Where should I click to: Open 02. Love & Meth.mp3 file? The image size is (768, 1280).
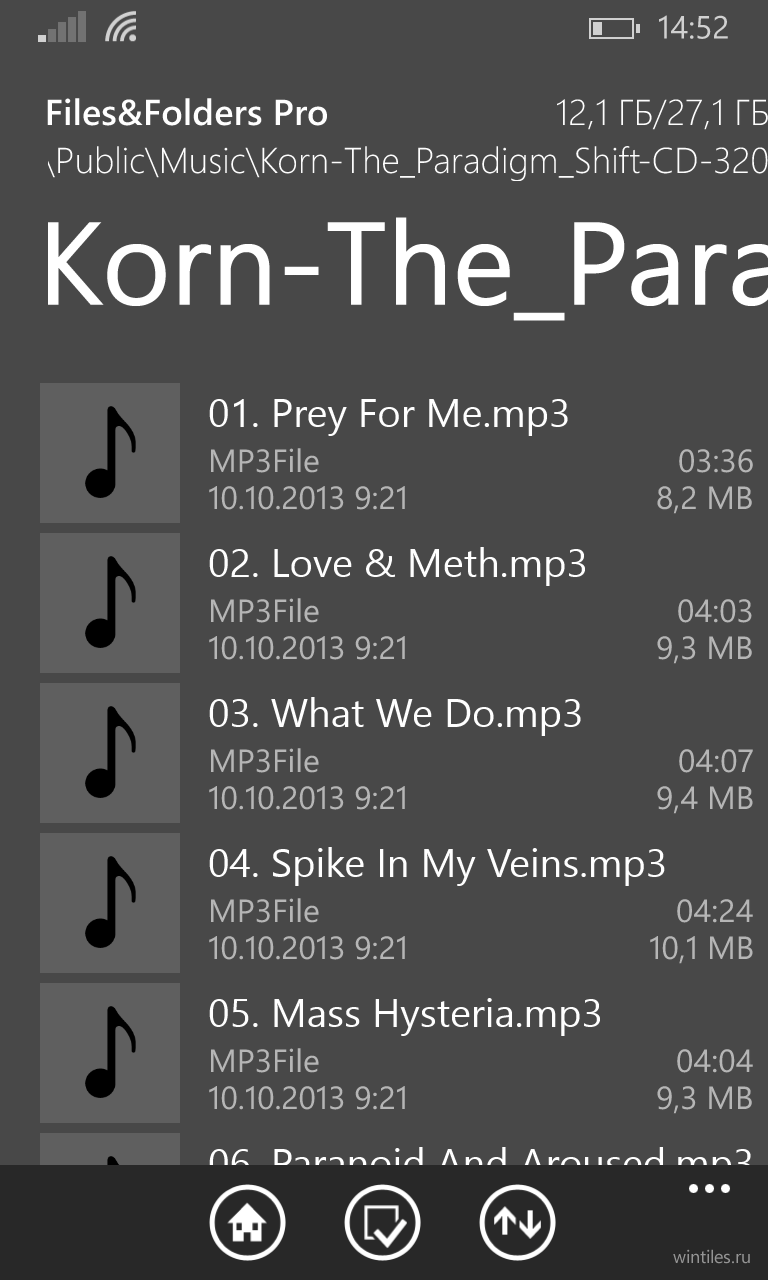coord(397,603)
